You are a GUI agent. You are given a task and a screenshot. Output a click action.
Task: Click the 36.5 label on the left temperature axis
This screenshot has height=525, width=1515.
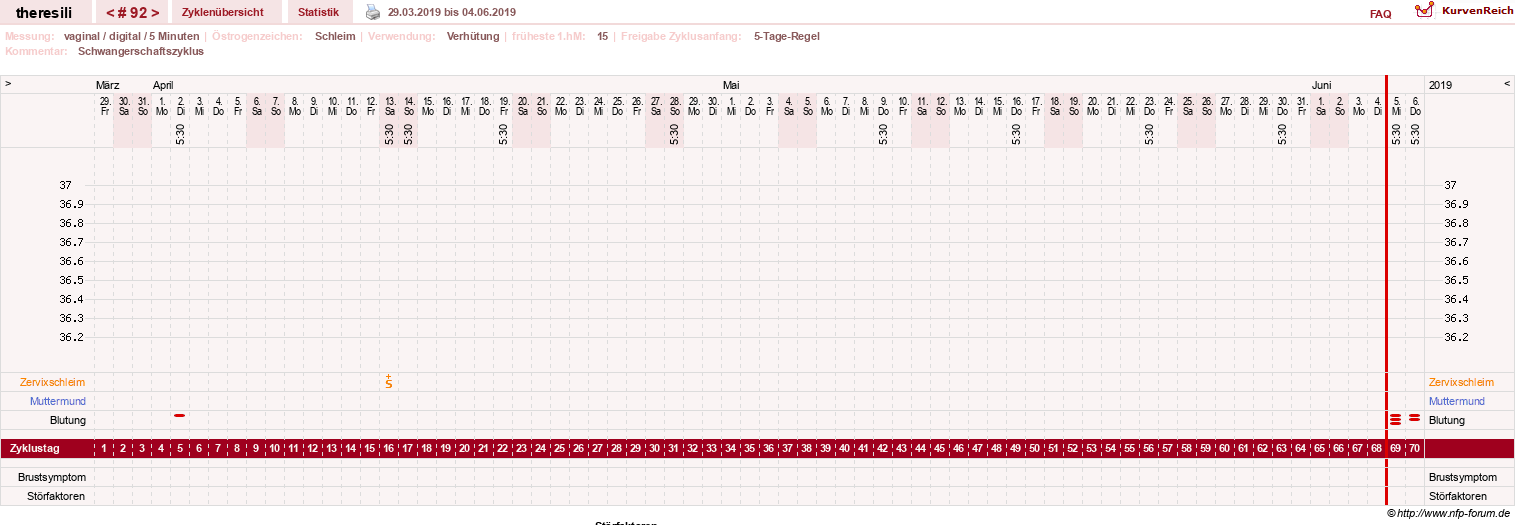click(x=71, y=280)
